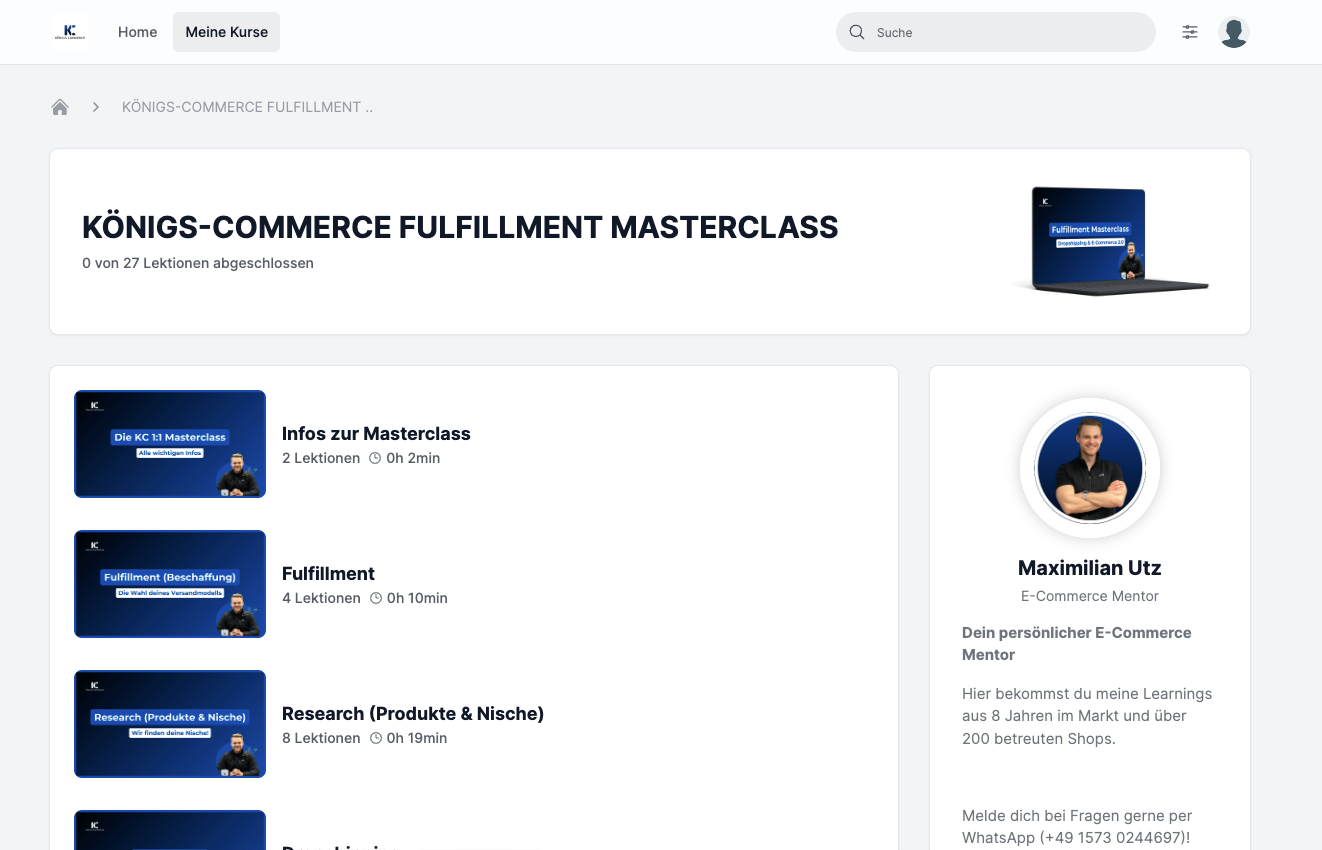Click Maximilian Utz's profile photo

click(x=1089, y=467)
